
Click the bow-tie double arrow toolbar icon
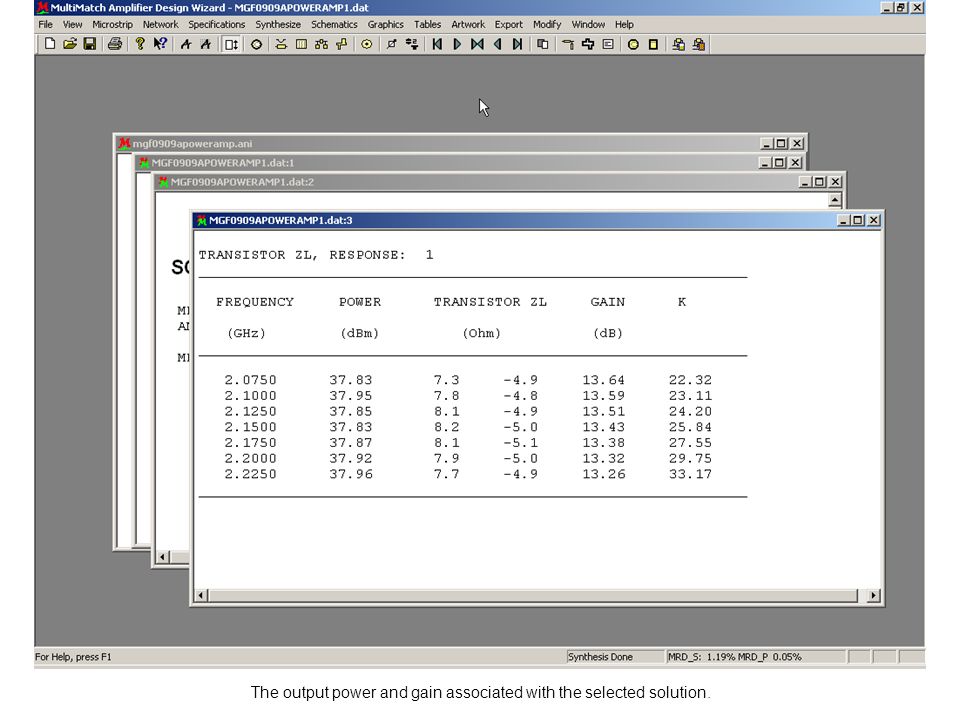click(477, 44)
